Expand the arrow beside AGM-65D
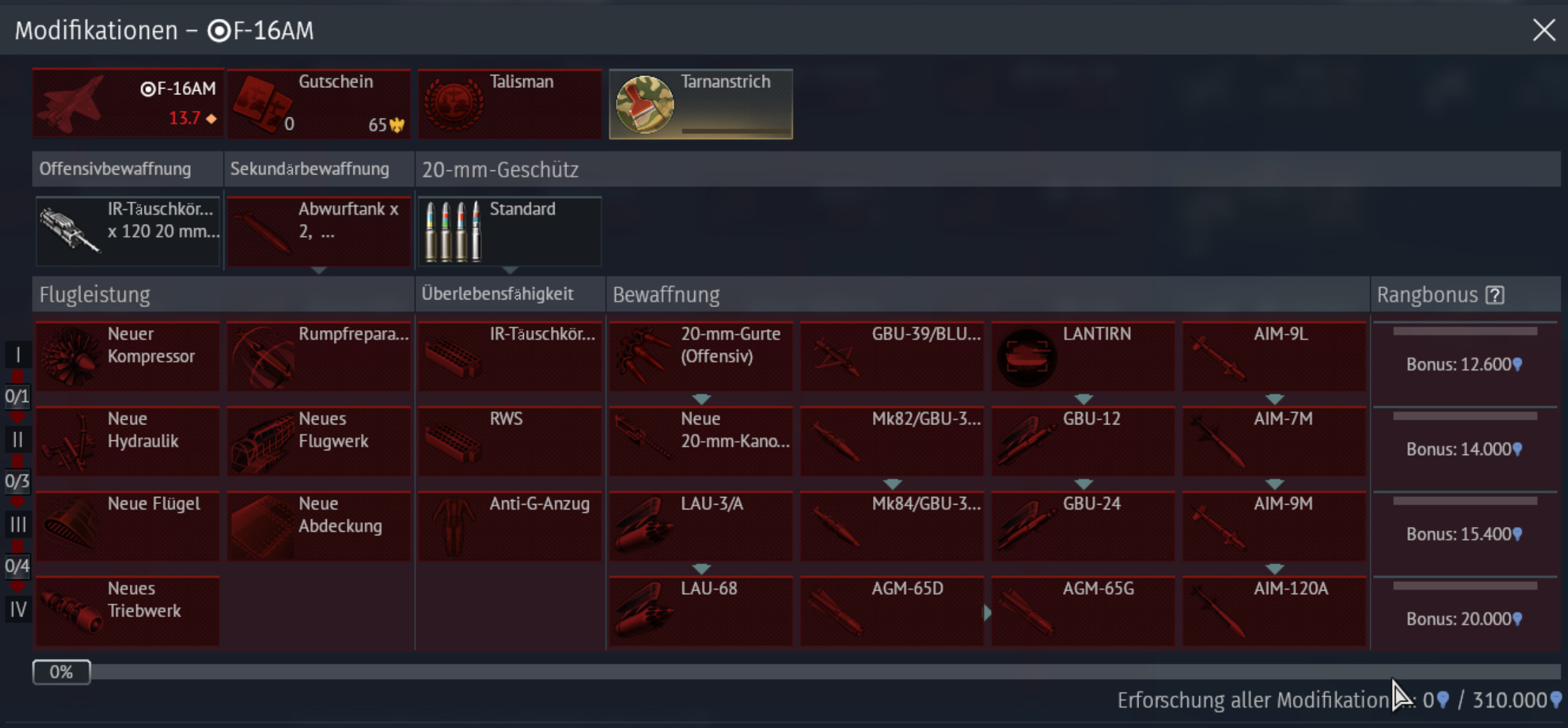1568x728 pixels. 987,612
